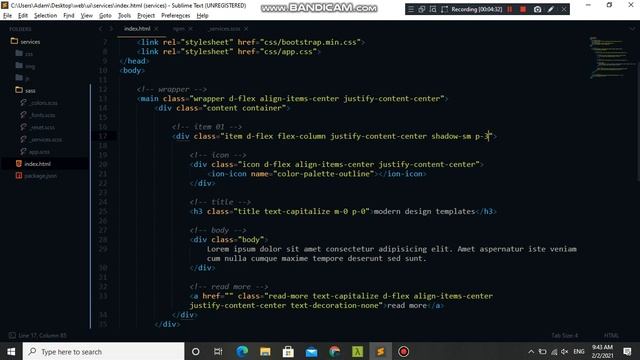Go to next tab with right arrow

111,29
